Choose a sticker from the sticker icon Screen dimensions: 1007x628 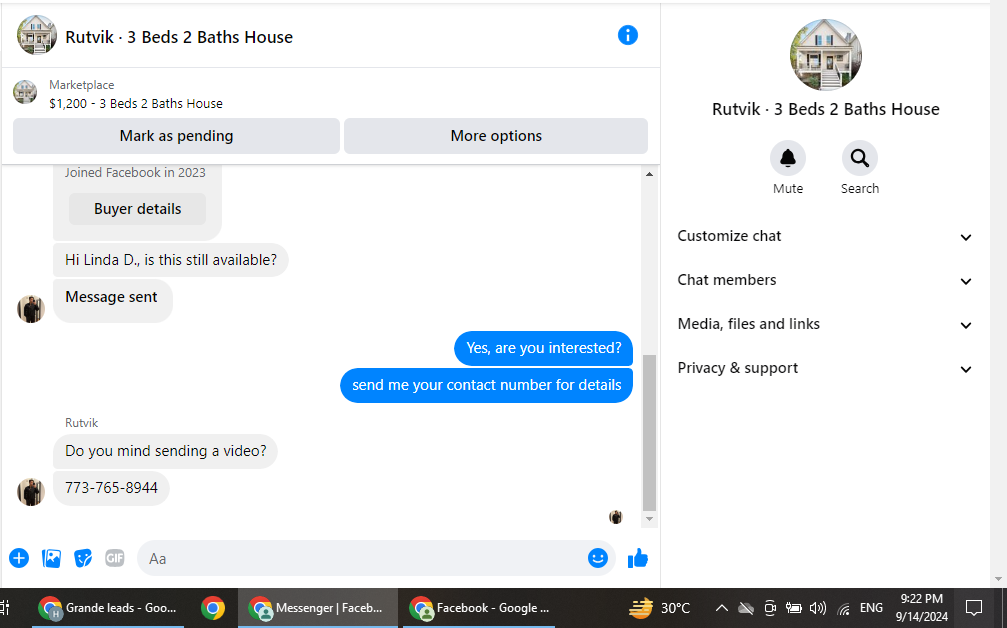(83, 558)
